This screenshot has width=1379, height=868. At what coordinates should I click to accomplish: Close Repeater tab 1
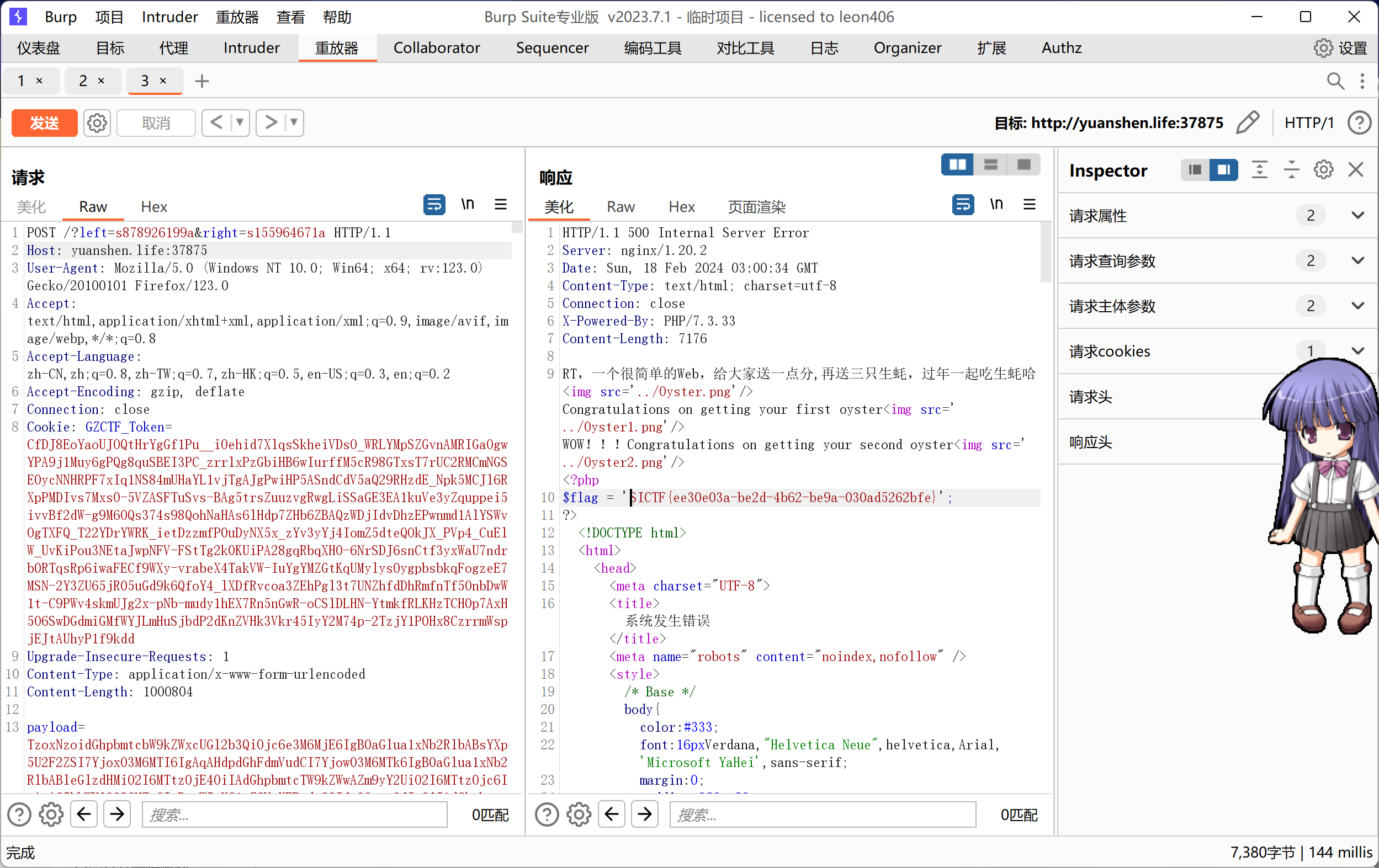(40, 81)
